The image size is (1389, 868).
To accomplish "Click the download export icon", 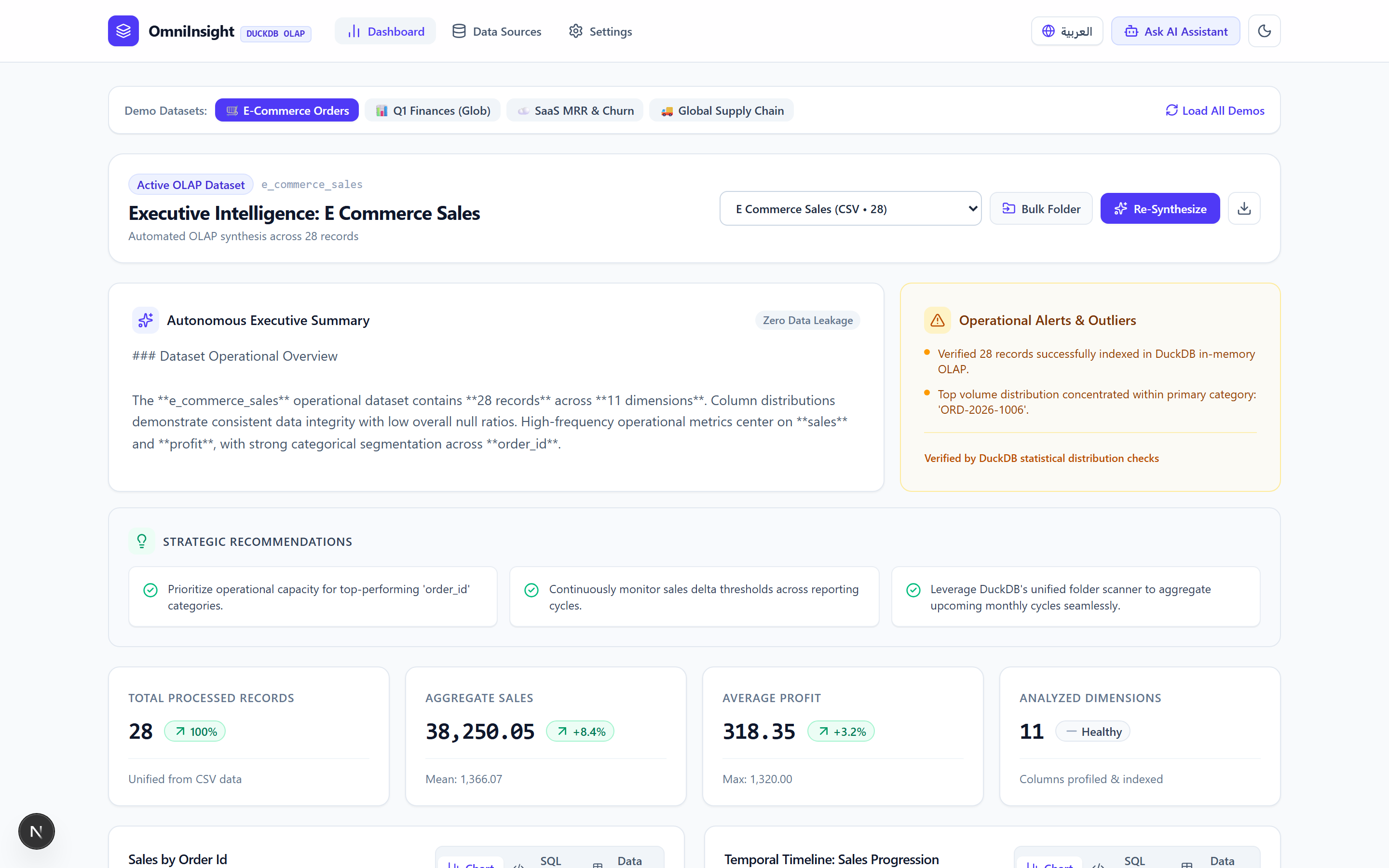I will [x=1244, y=208].
